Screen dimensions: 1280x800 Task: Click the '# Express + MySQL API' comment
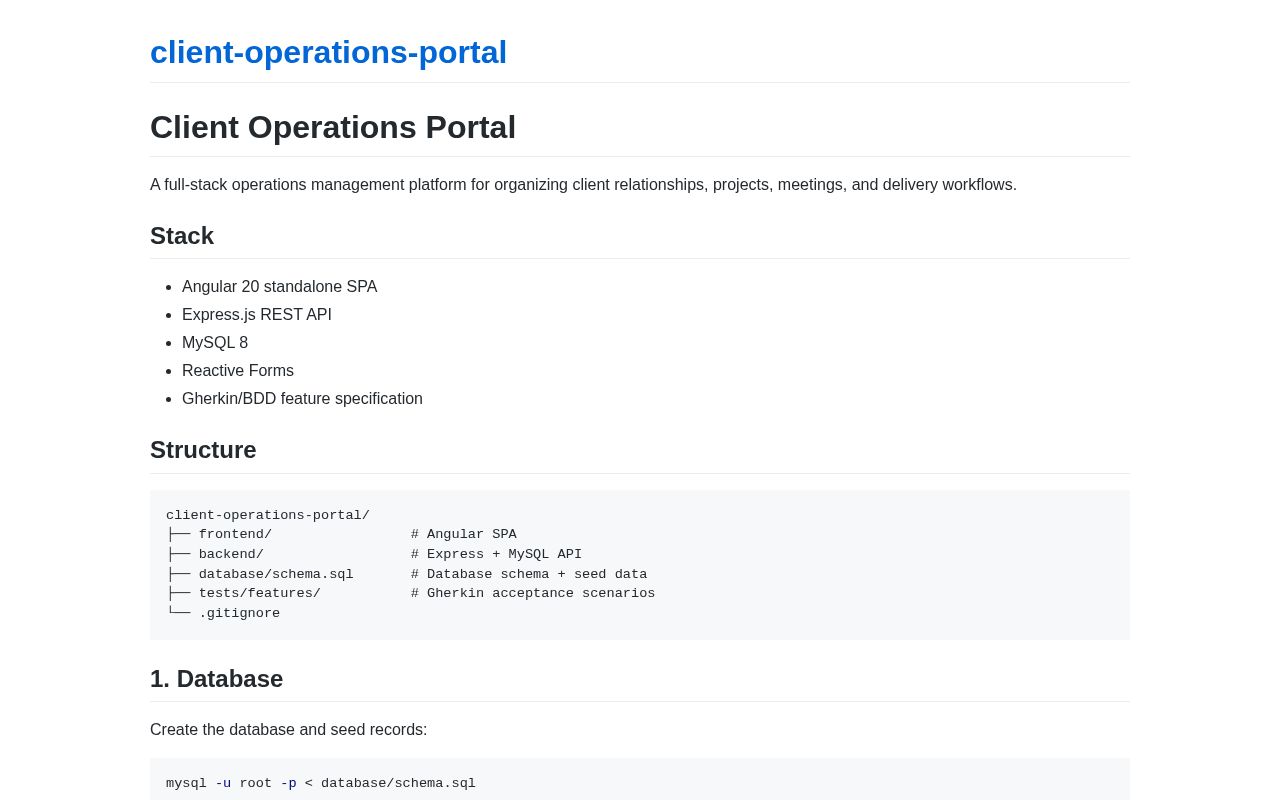[x=496, y=554]
